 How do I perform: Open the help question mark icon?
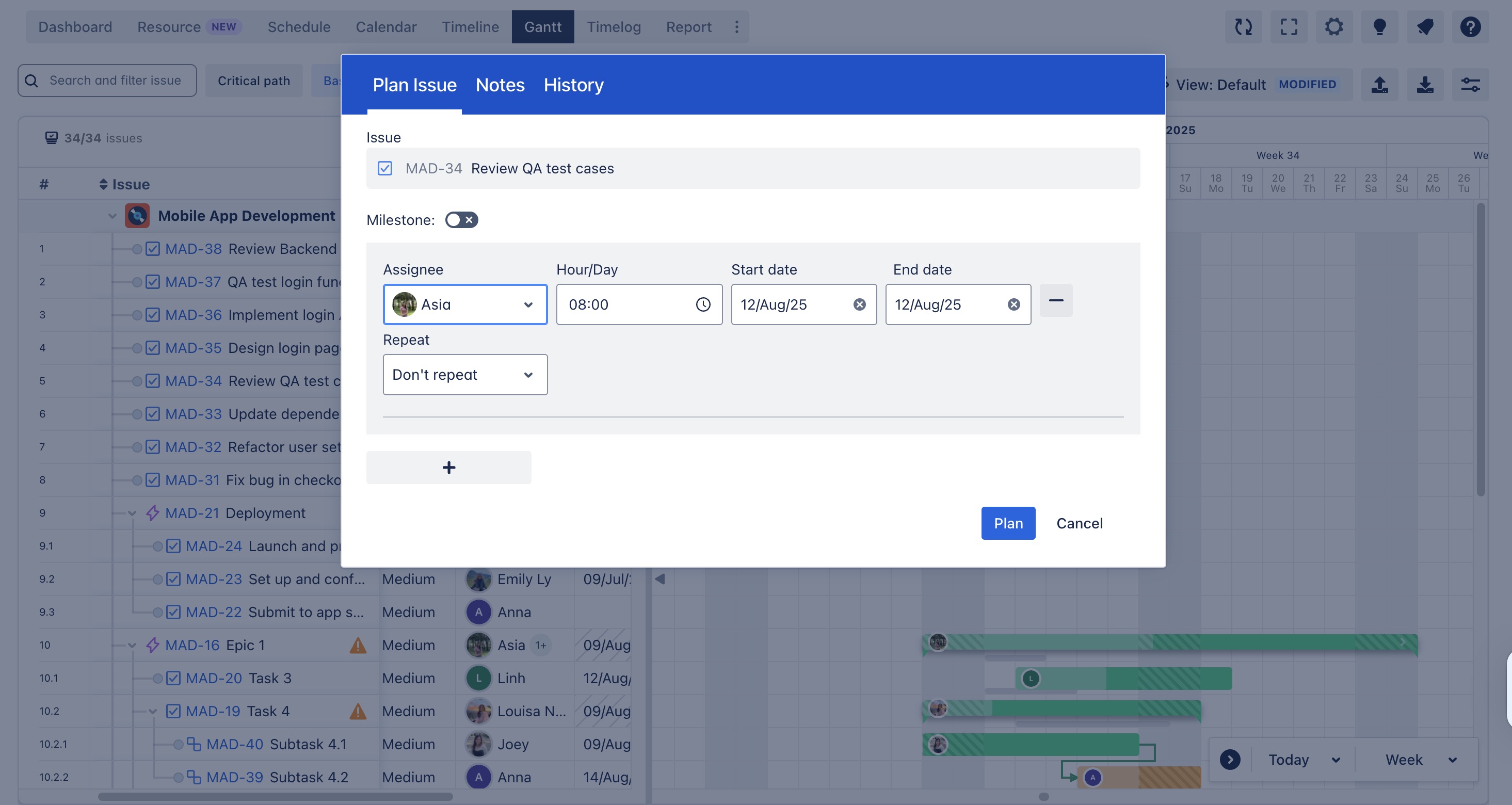coord(1470,26)
